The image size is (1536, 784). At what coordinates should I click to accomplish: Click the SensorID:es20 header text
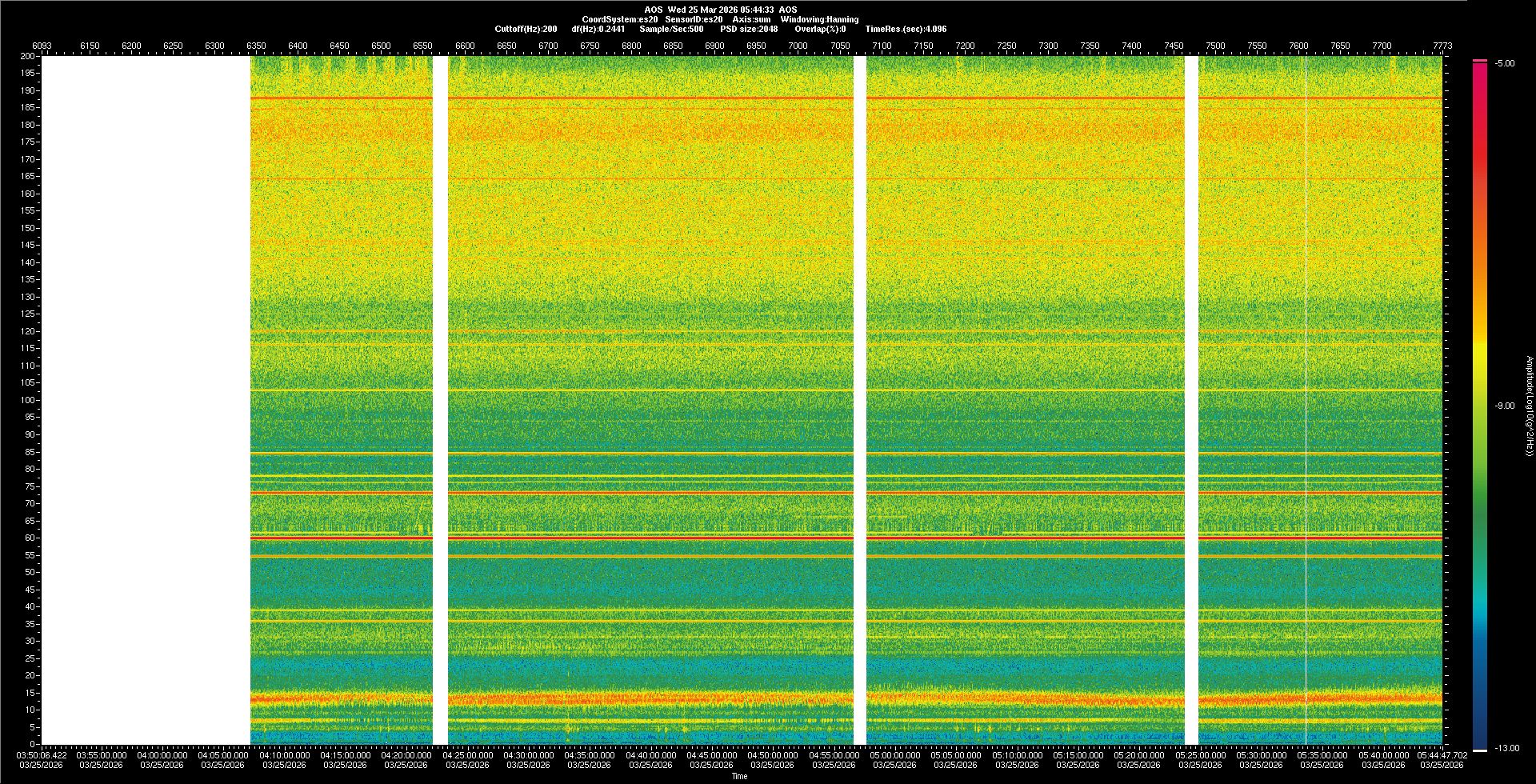(694, 19)
